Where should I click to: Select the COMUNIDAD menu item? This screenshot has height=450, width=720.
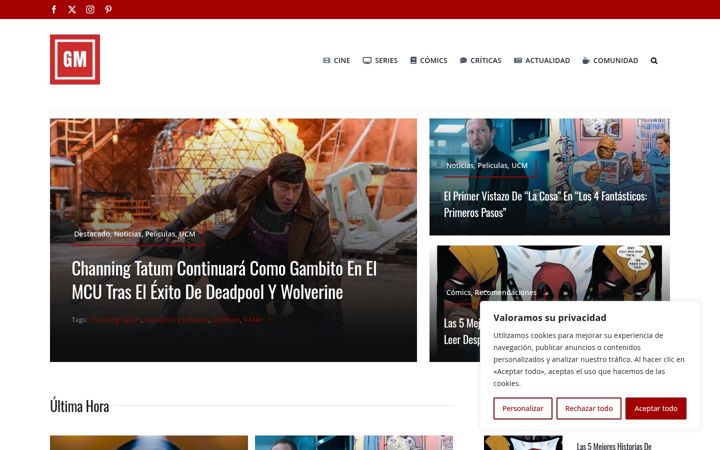click(610, 61)
